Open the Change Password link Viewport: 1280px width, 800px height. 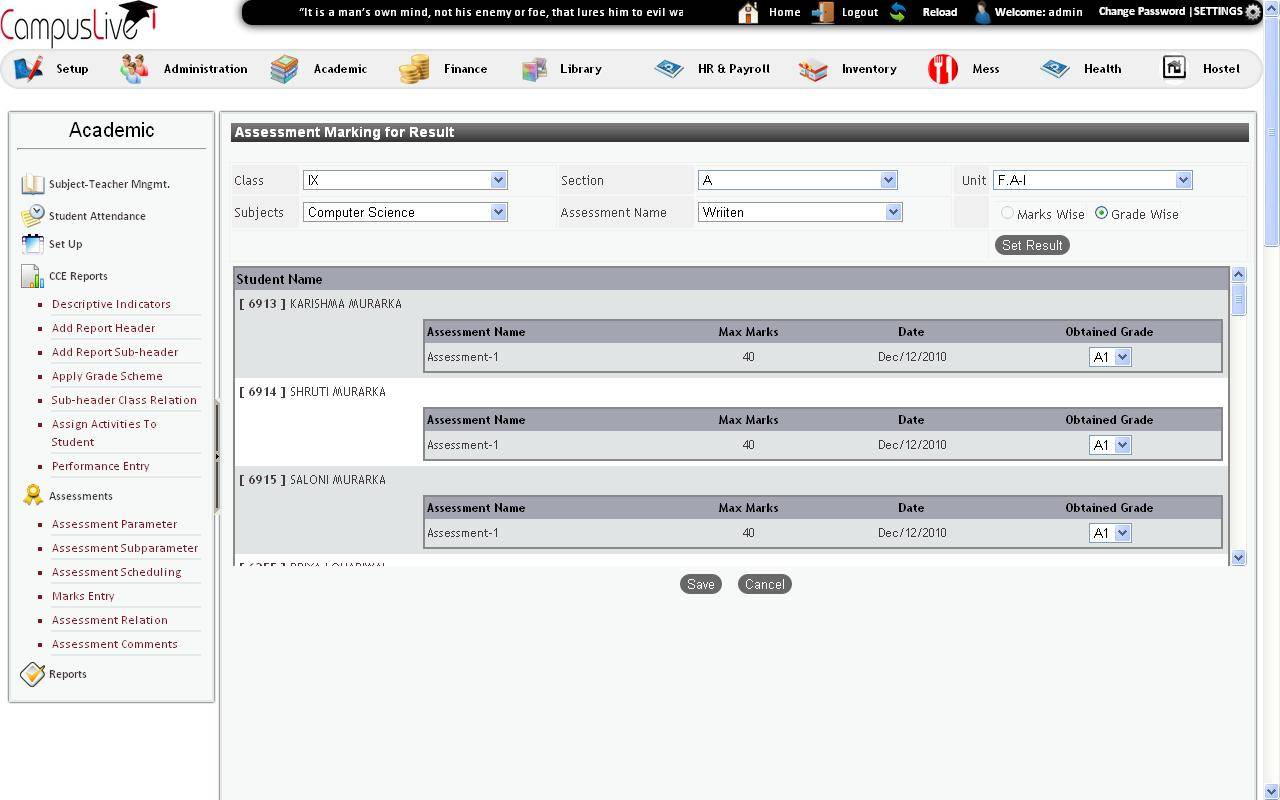tap(1142, 12)
